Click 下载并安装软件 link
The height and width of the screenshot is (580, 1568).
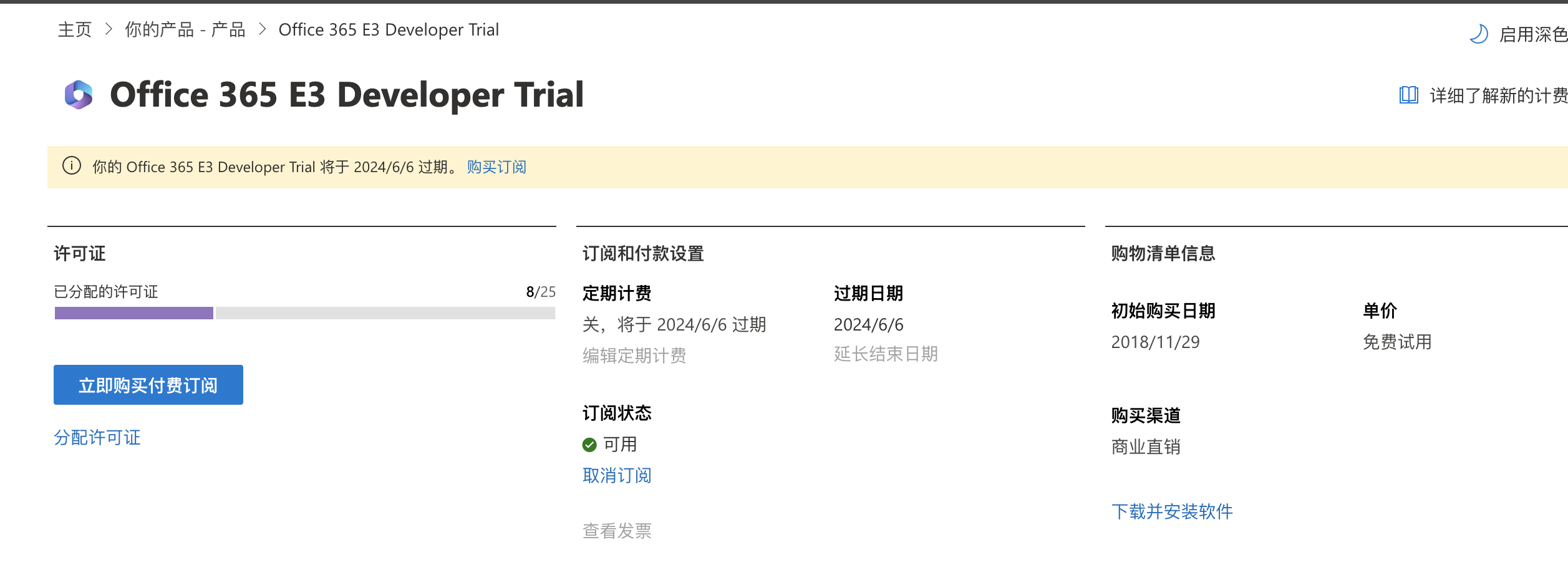point(1172,511)
